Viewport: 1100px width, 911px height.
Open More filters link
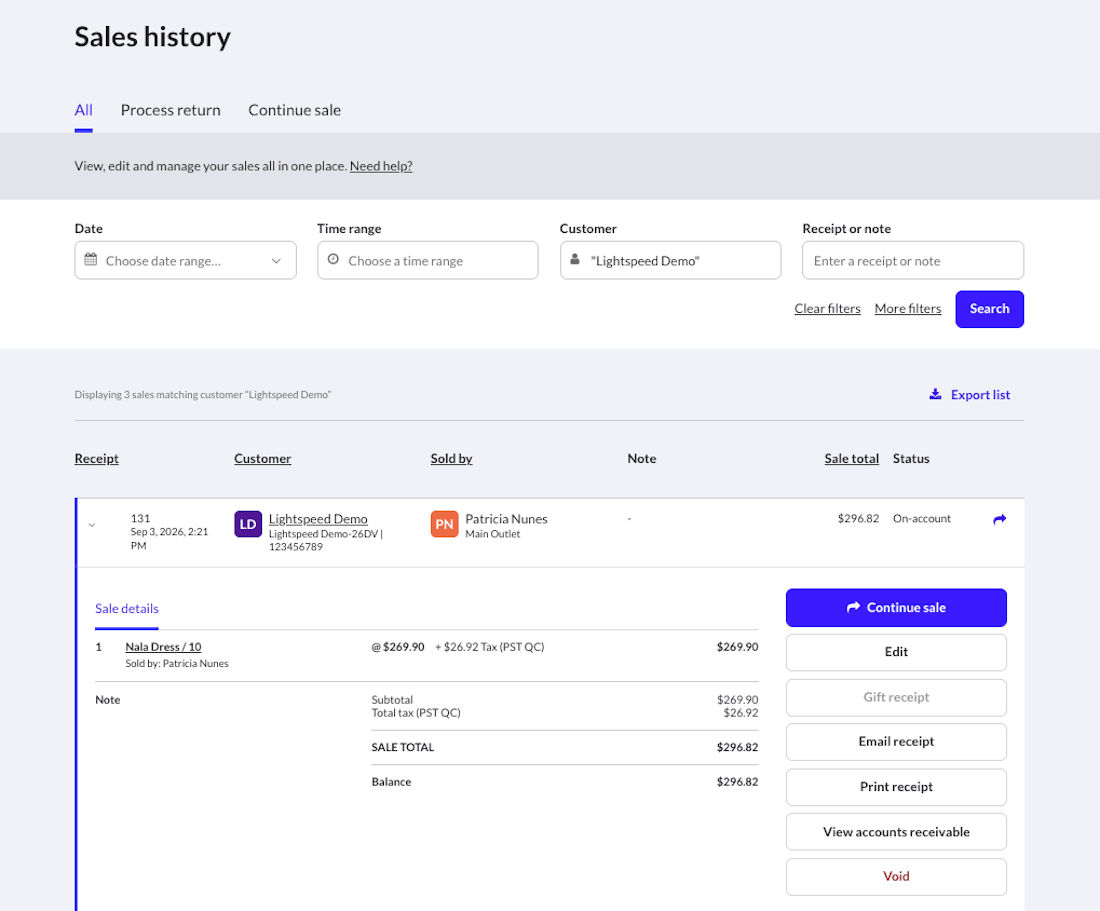pyautogui.click(x=908, y=309)
